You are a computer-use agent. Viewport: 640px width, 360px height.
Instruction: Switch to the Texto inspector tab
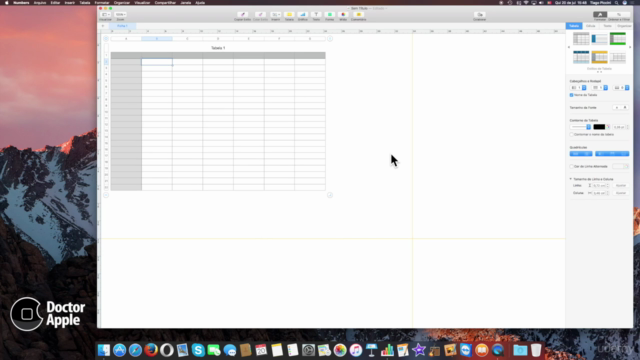point(607,26)
